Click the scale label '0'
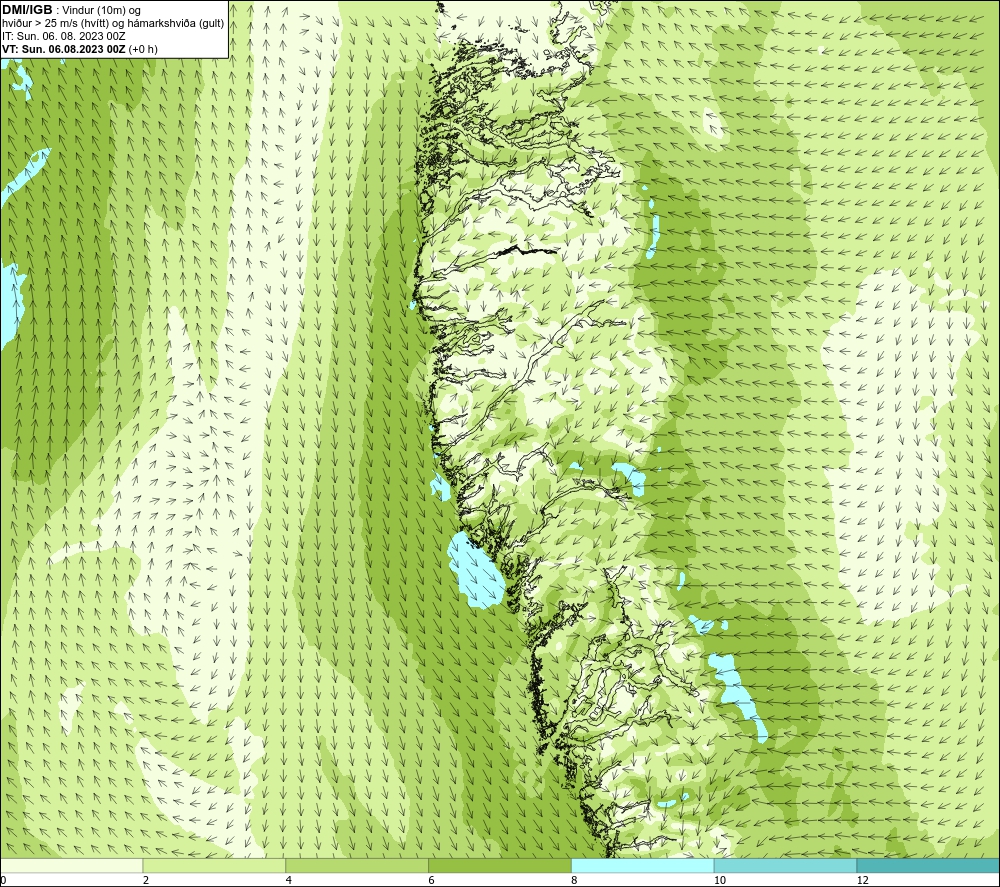The width and height of the screenshot is (1000, 887). coord(3,880)
